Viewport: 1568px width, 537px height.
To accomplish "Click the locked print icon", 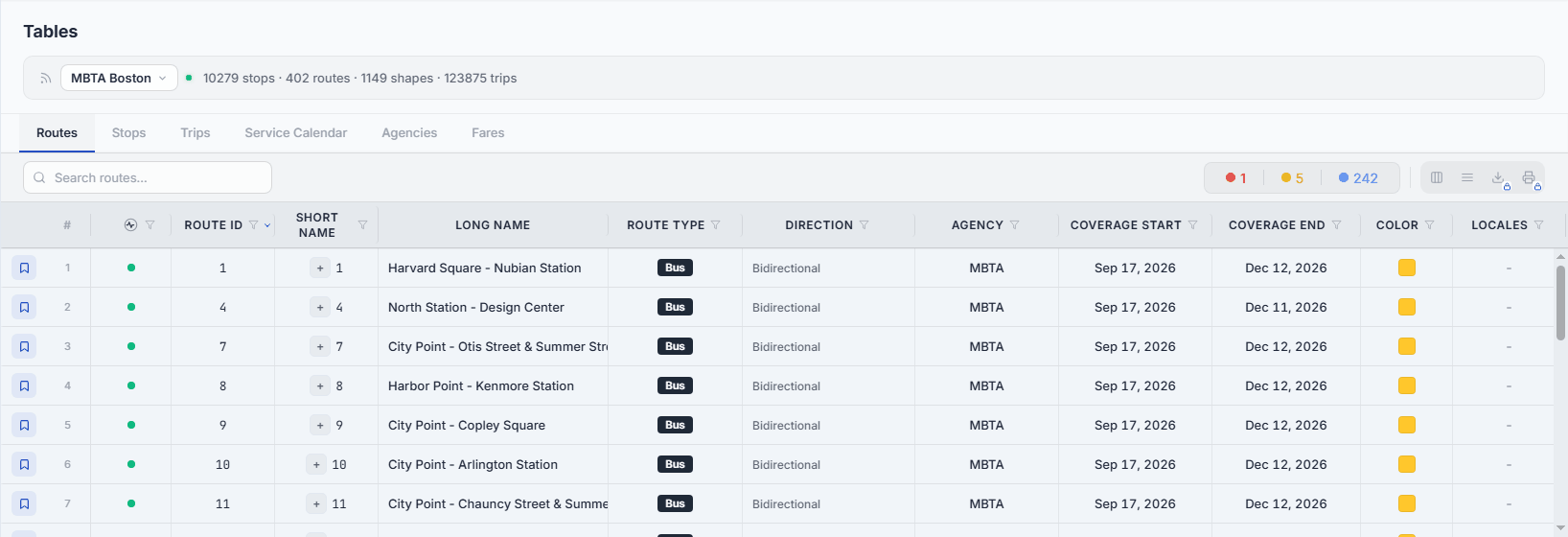I will click(1530, 178).
